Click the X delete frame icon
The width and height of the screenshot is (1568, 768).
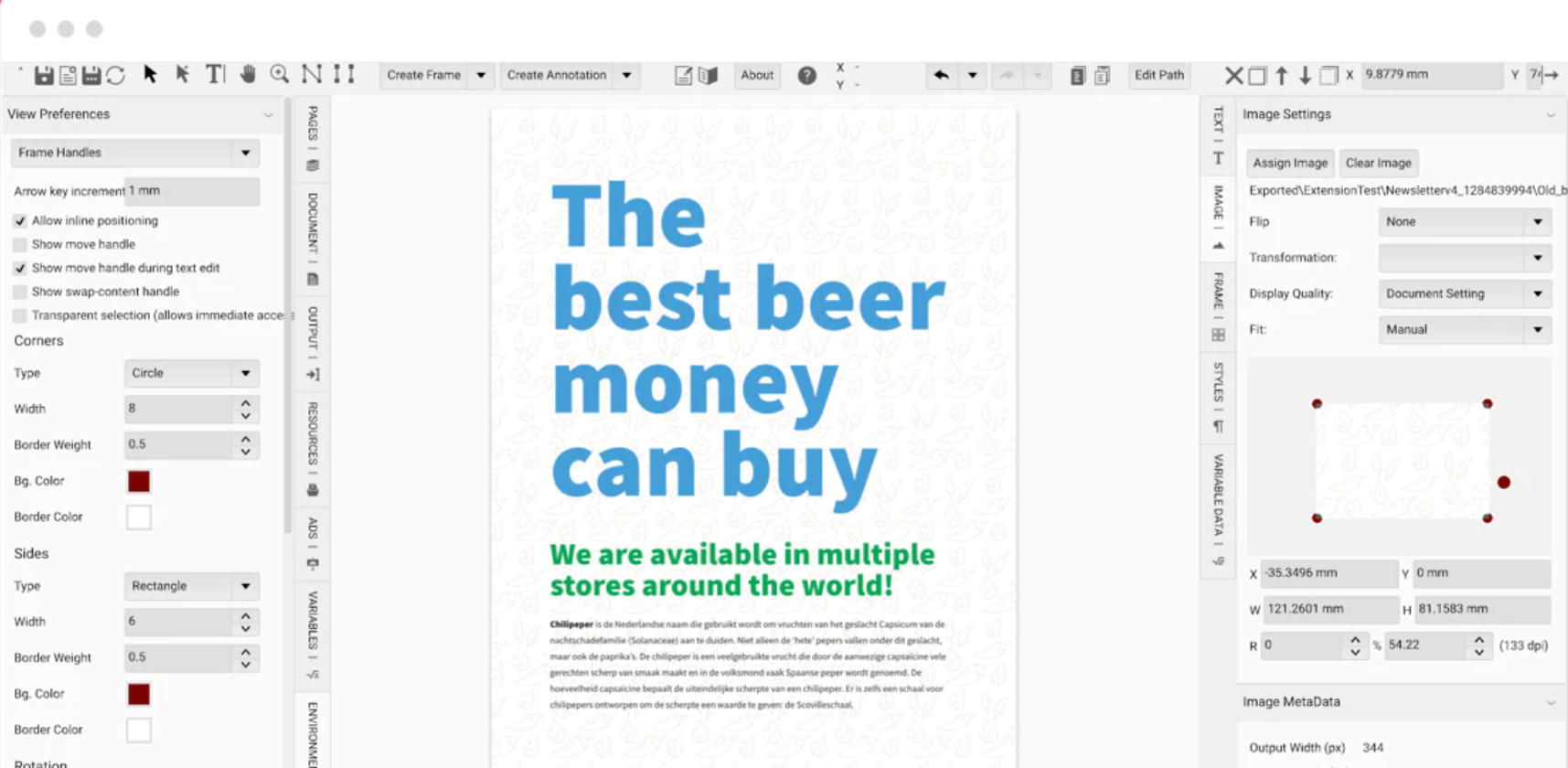click(1234, 75)
